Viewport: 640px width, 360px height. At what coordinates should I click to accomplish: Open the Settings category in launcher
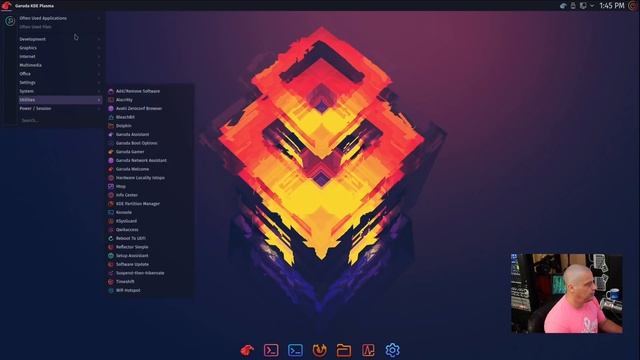(x=60, y=82)
